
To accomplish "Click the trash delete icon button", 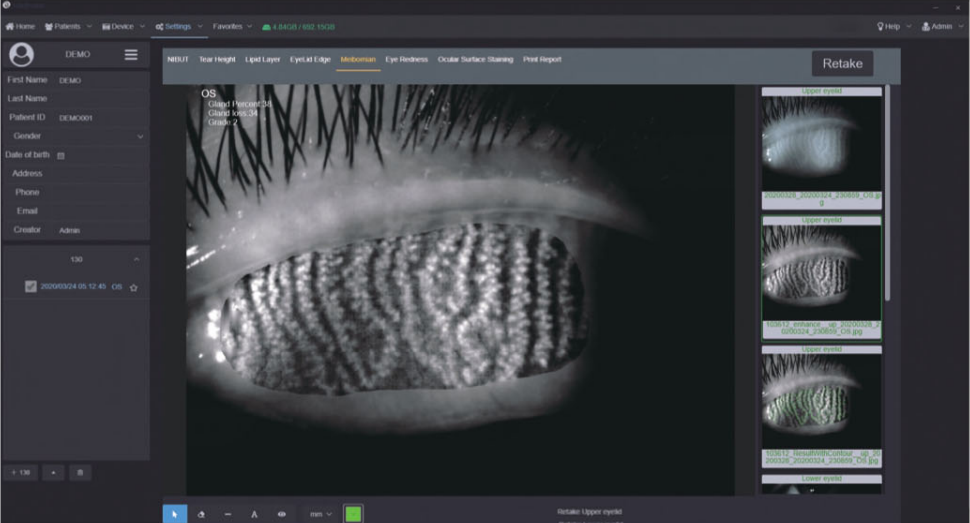I will pos(81,471).
